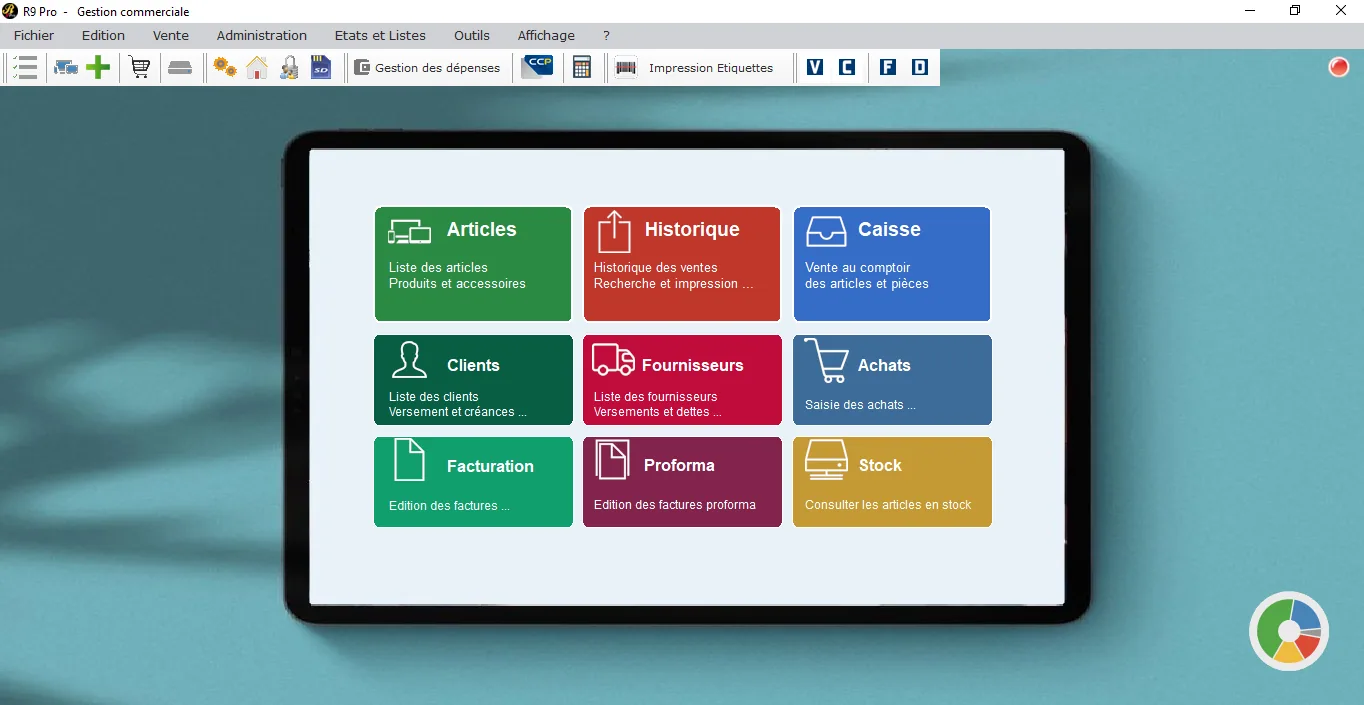Open the Outils menu
This screenshot has width=1364, height=705.
point(472,35)
